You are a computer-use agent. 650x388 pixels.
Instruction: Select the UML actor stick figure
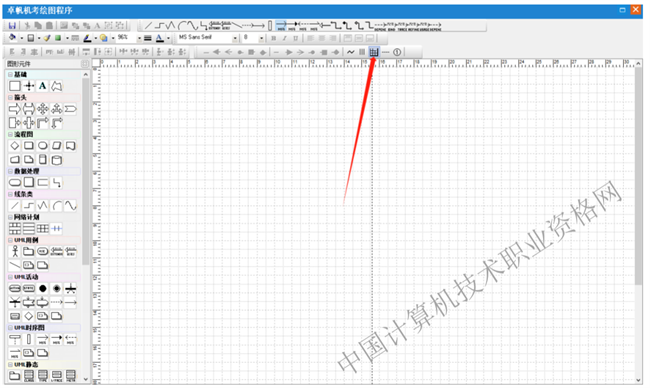click(x=15, y=251)
